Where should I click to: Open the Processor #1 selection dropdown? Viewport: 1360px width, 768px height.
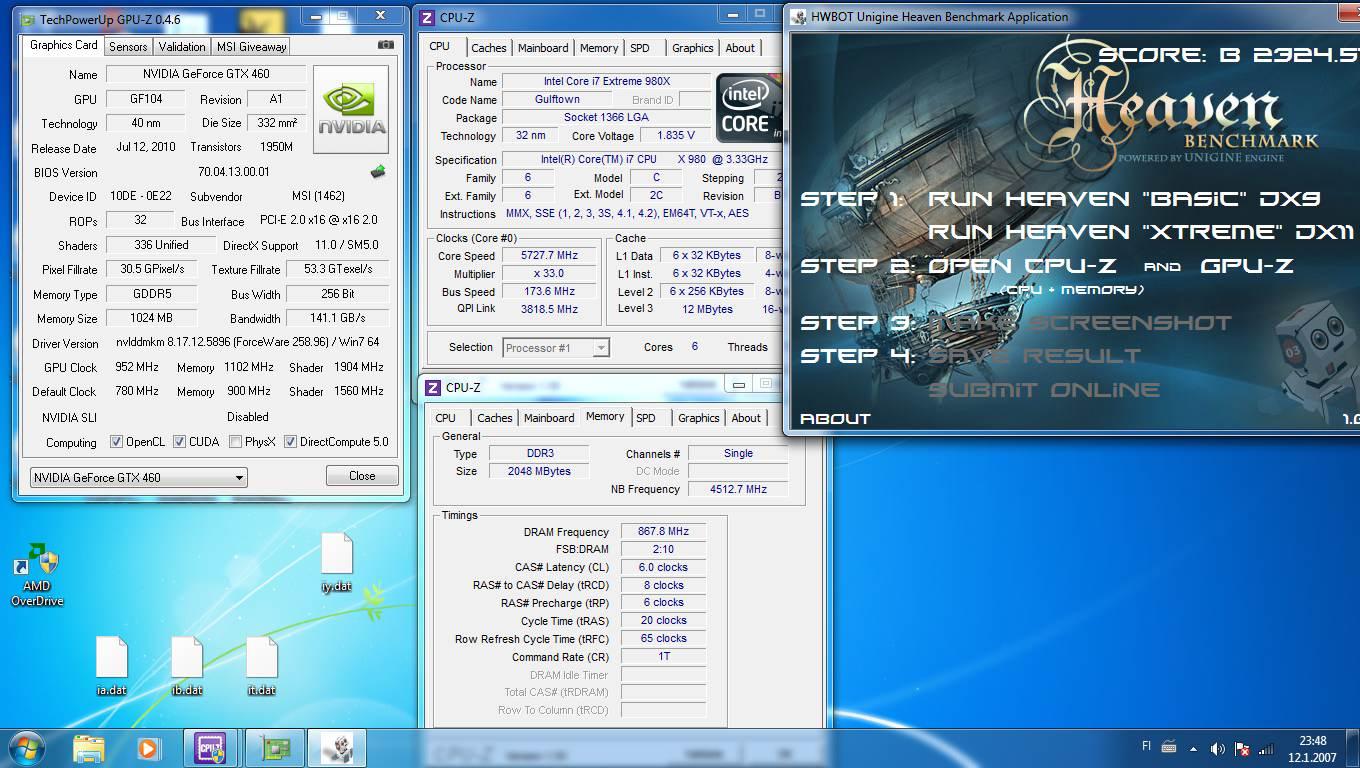pos(556,348)
